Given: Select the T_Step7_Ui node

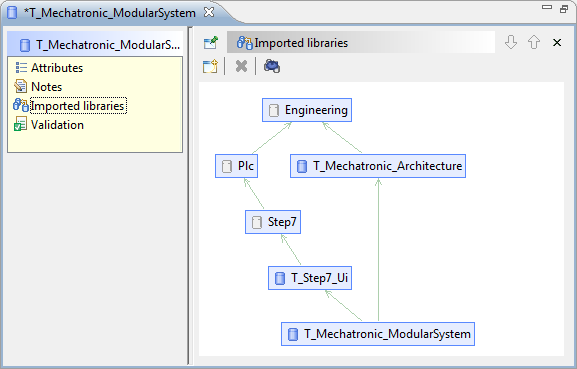Looking at the screenshot, I should (310, 278).
